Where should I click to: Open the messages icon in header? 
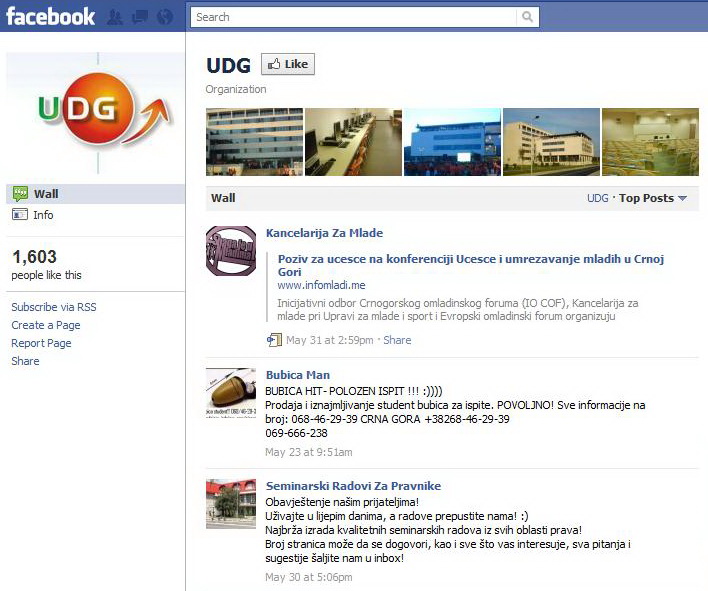click(140, 17)
